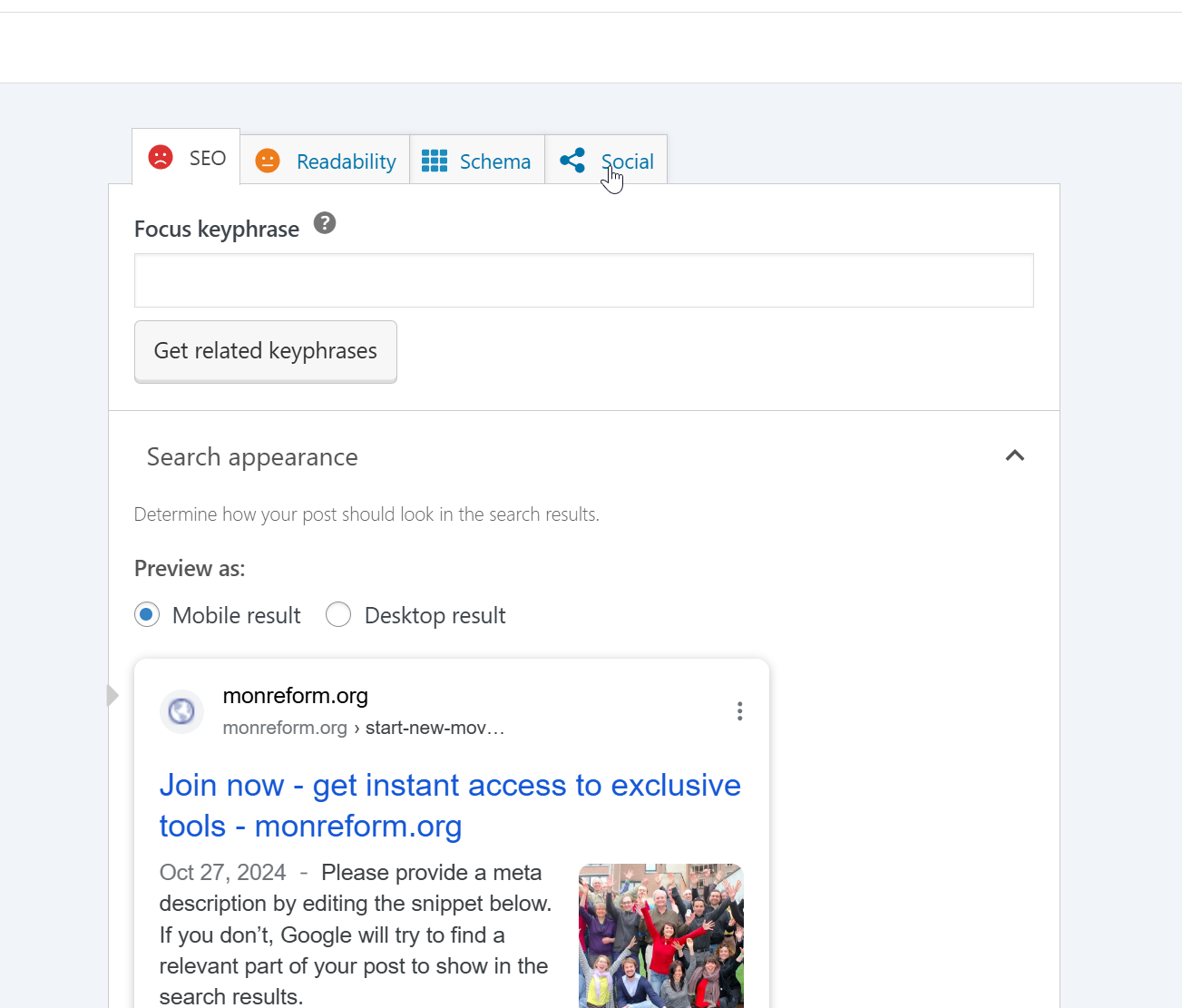Click the orange emoji icon beside Readability
Image resolution: width=1182 pixels, height=1008 pixels.
point(268,161)
